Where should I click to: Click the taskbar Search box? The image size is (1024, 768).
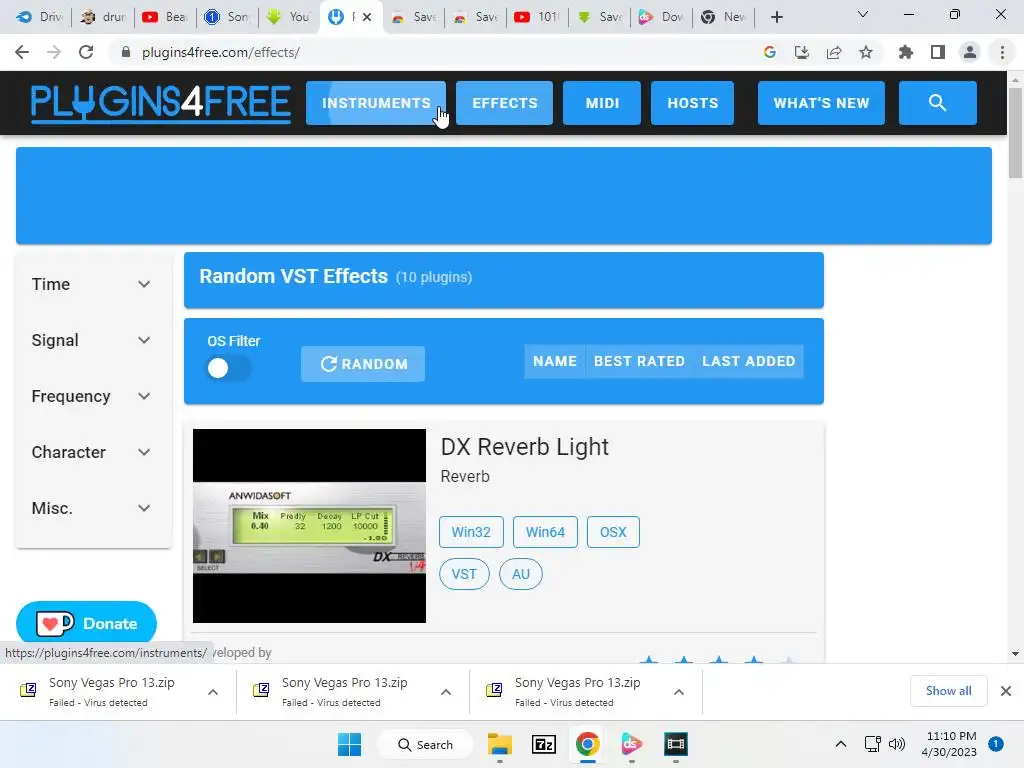point(425,744)
